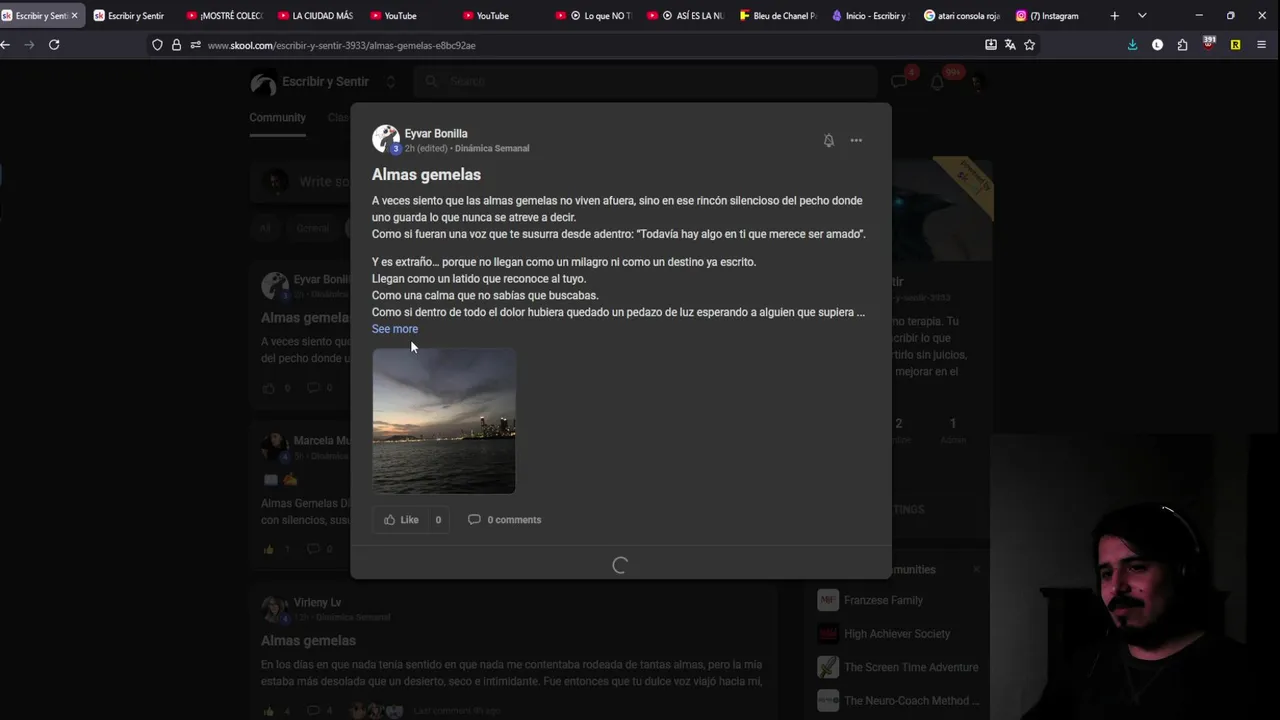Switch to the Instagram tab
The image size is (1280, 720).
coord(1054,16)
